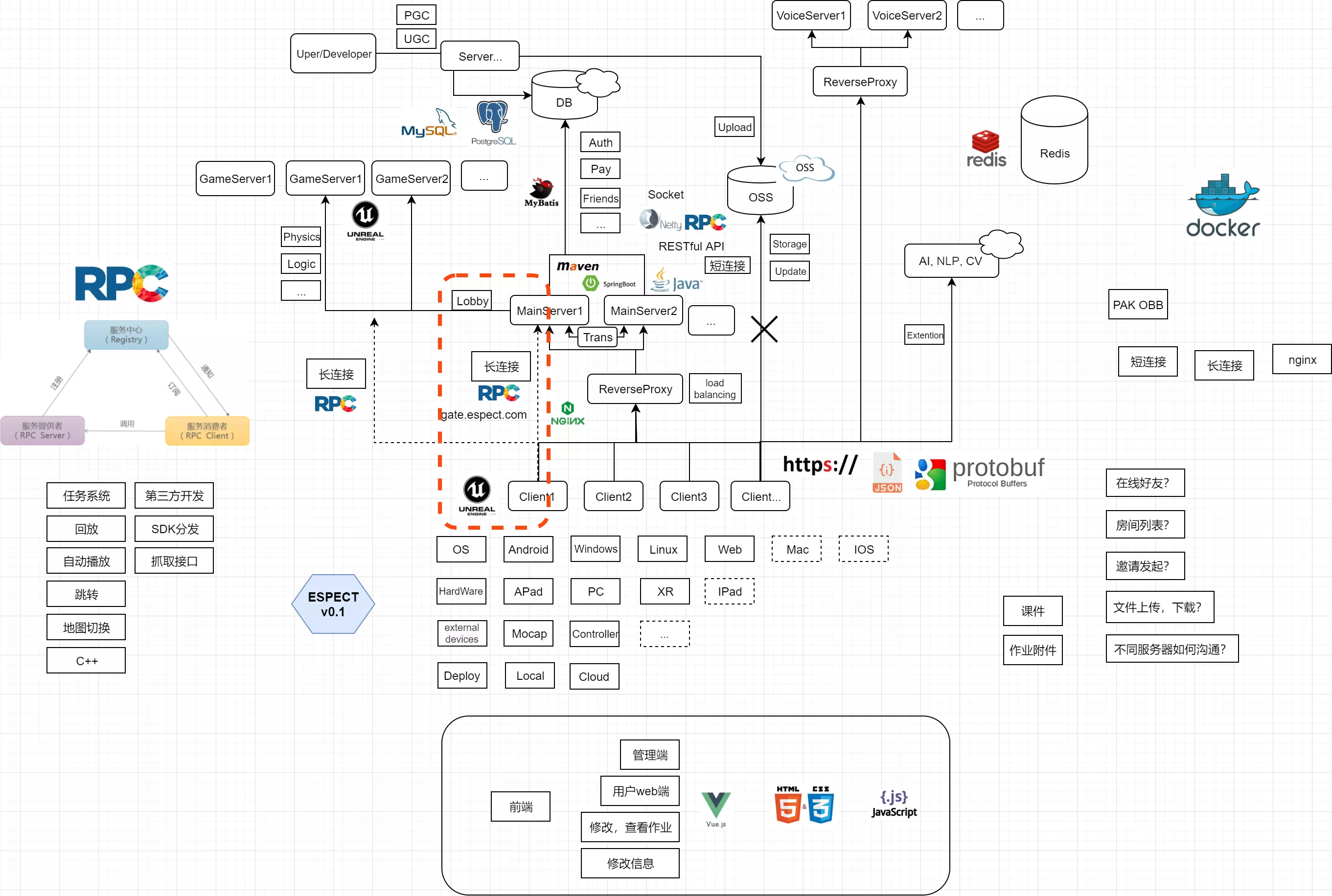Select the MySQL dolphin logo
1332x896 pixels.
click(429, 123)
